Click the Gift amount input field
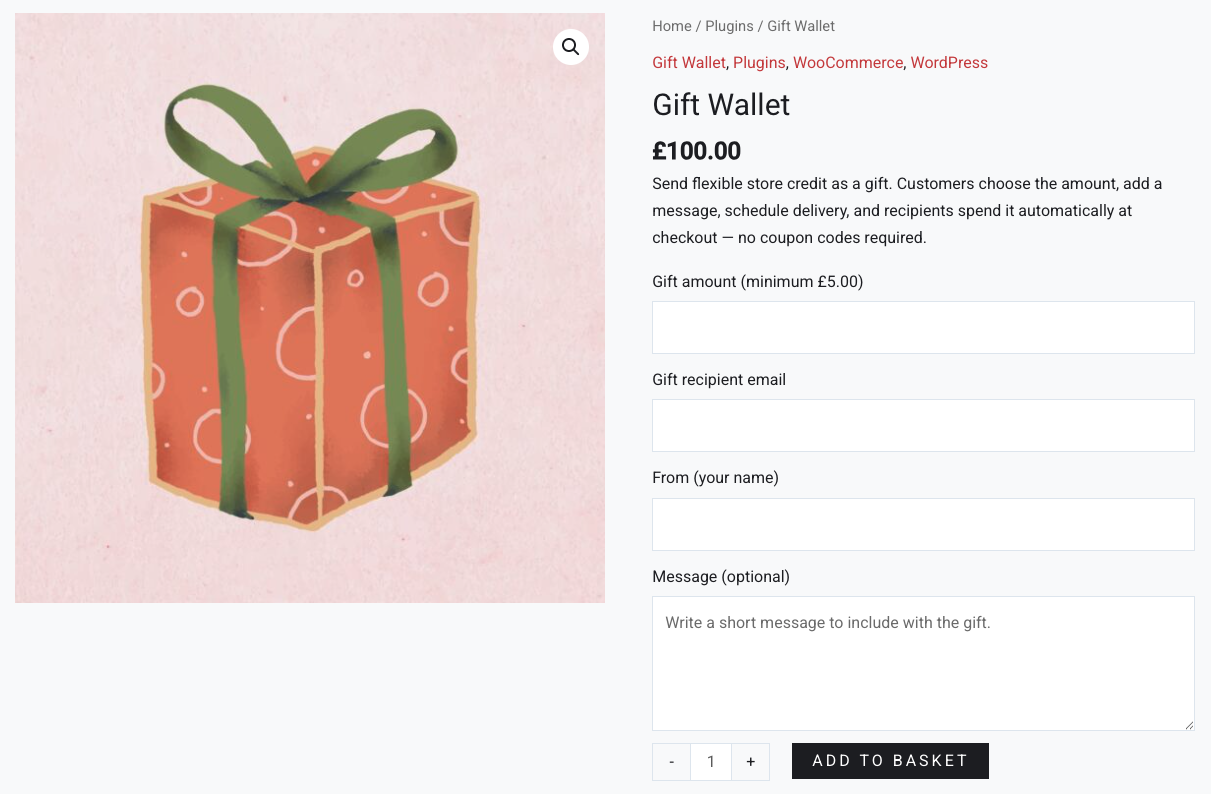The height and width of the screenshot is (794, 1211). coord(922,327)
